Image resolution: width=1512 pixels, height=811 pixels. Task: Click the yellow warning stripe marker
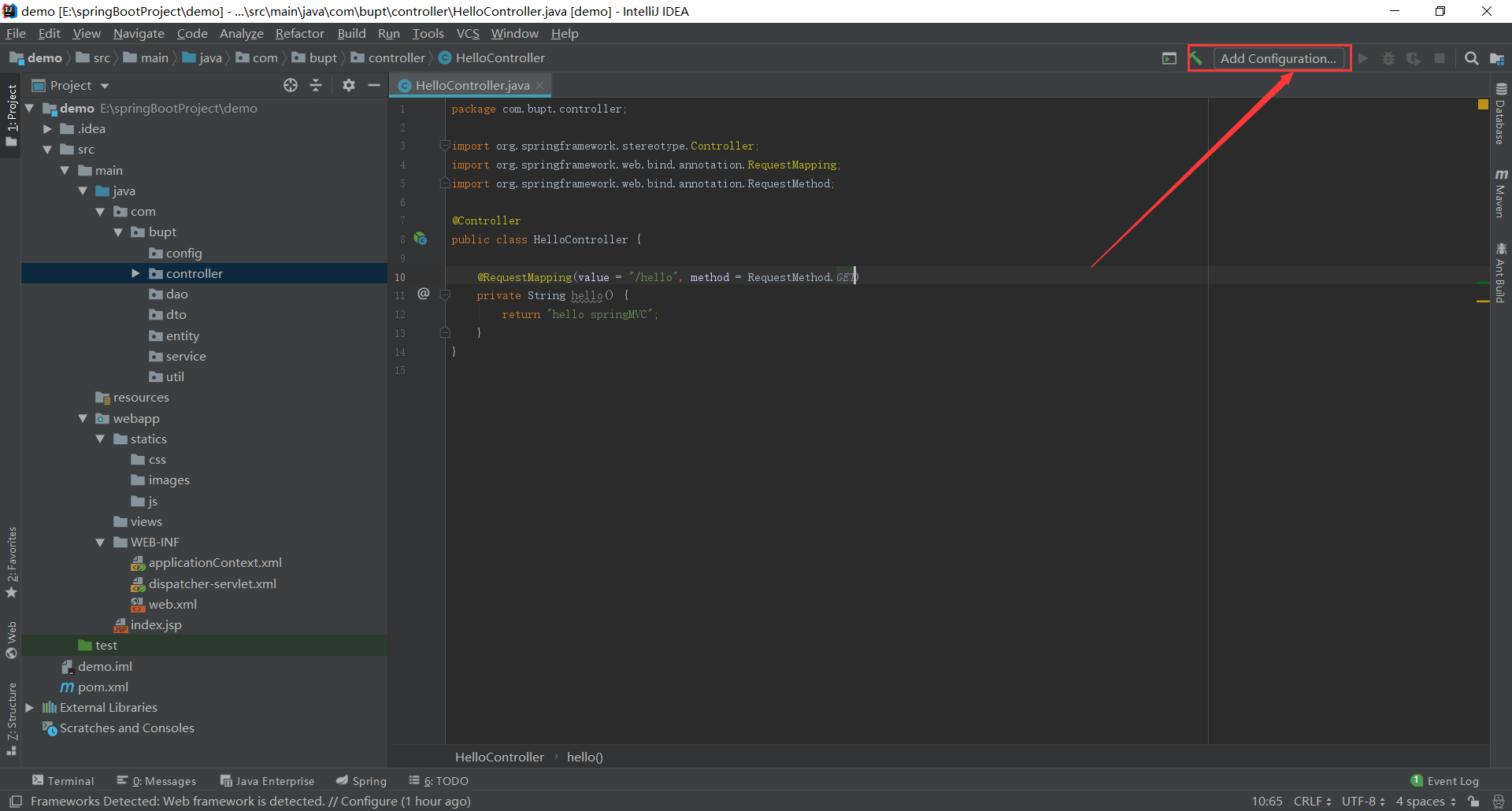pyautogui.click(x=1483, y=301)
